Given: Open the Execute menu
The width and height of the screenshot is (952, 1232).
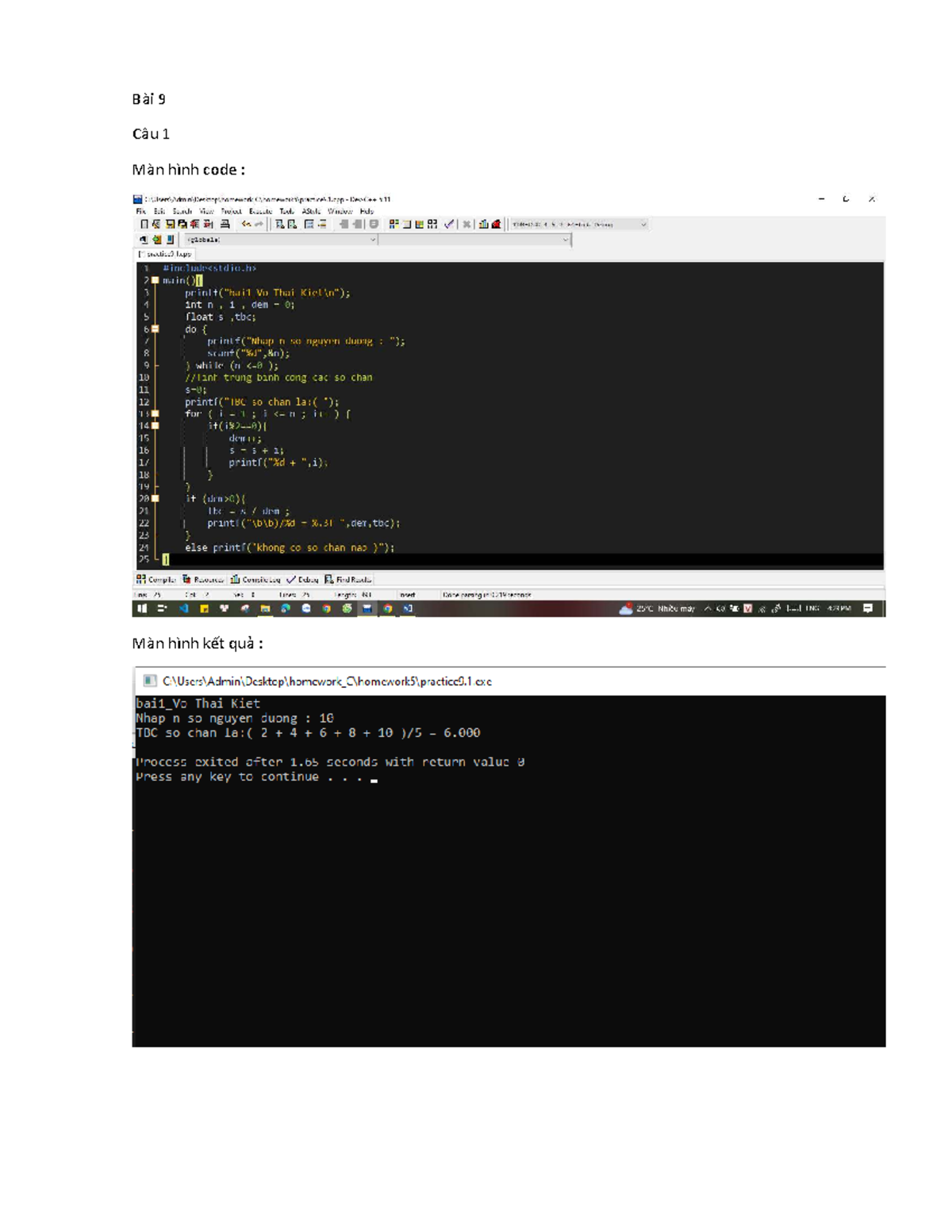Looking at the screenshot, I should pos(259,212).
